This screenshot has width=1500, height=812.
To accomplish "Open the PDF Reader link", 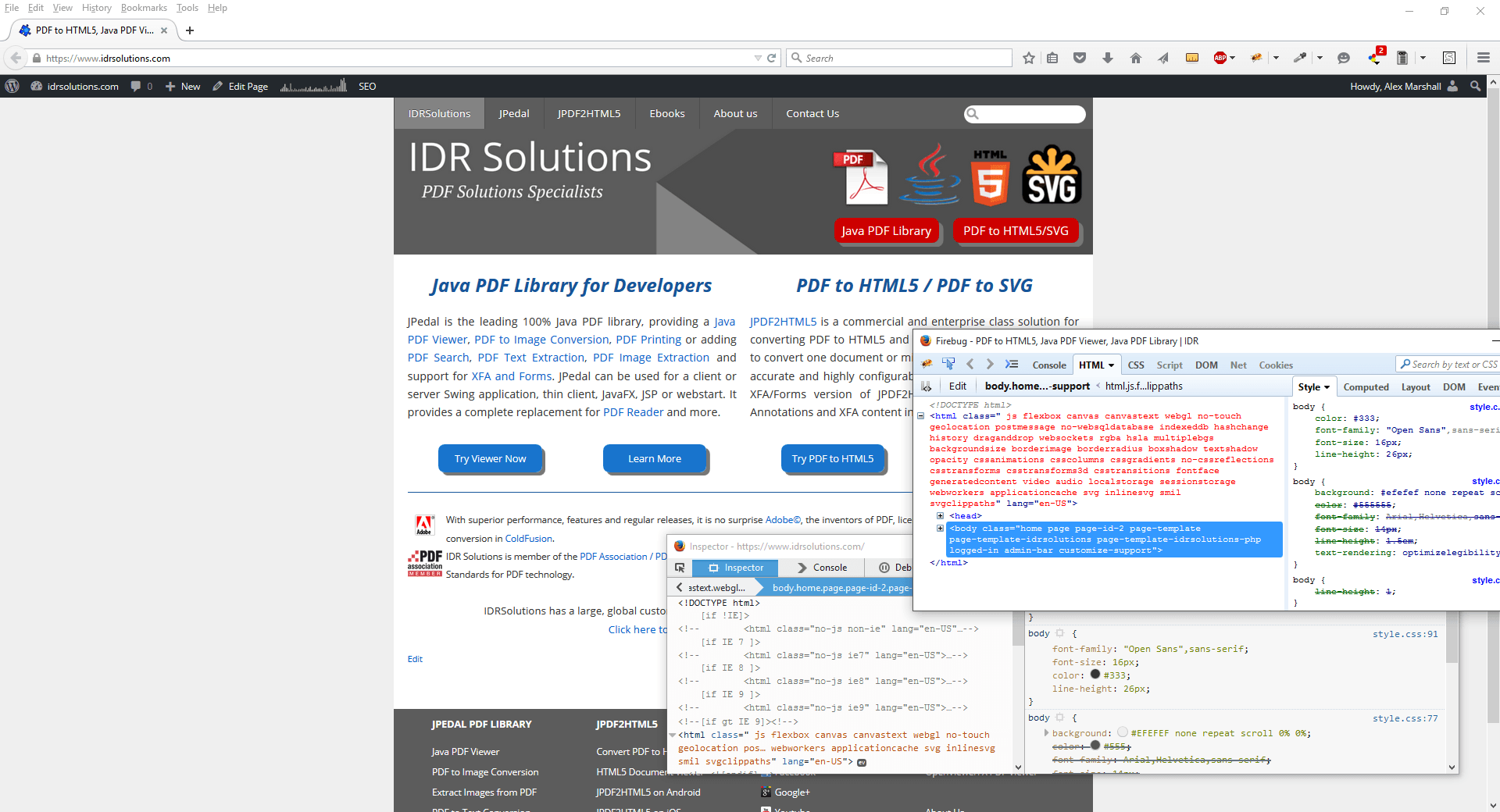I will [x=633, y=412].
